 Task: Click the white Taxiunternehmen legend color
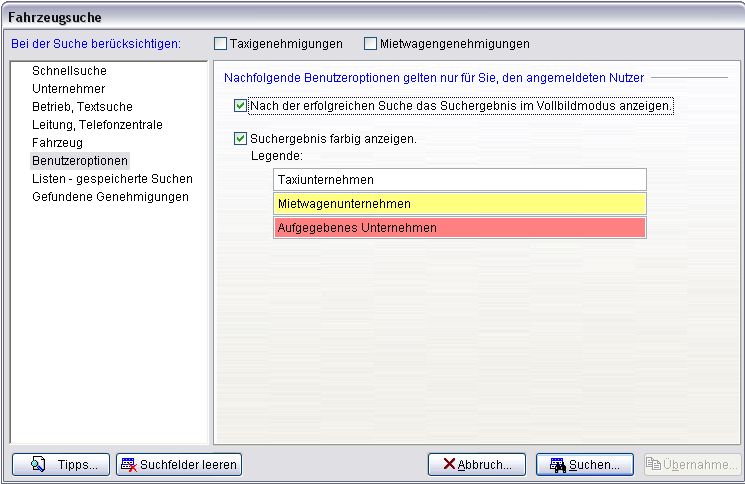point(459,180)
